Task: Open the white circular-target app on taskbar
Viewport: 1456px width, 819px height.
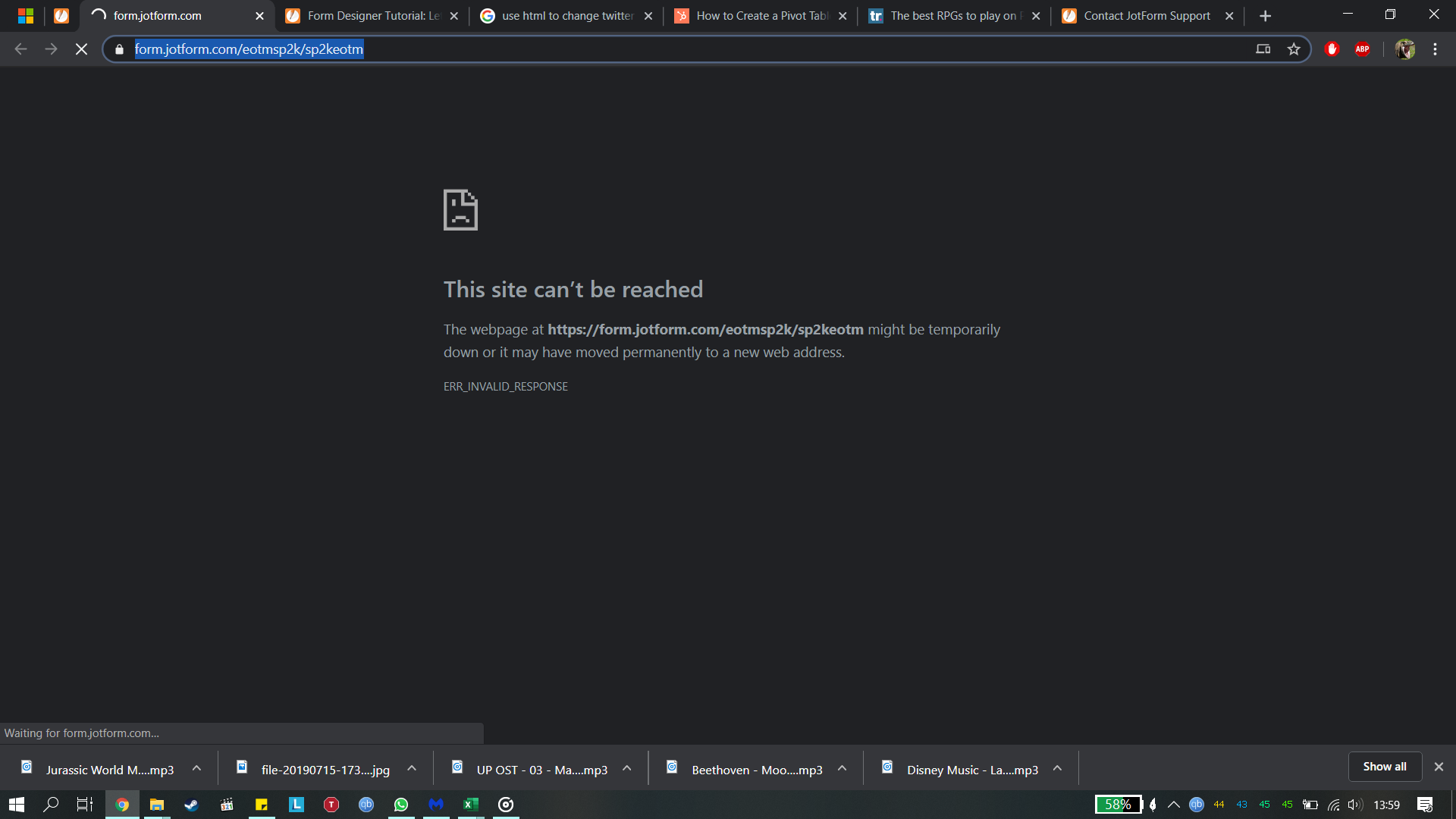Action: click(506, 805)
